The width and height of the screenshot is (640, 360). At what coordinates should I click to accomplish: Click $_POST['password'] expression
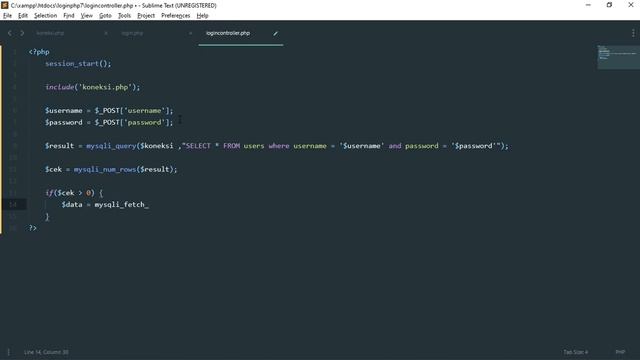[x=132, y=122]
